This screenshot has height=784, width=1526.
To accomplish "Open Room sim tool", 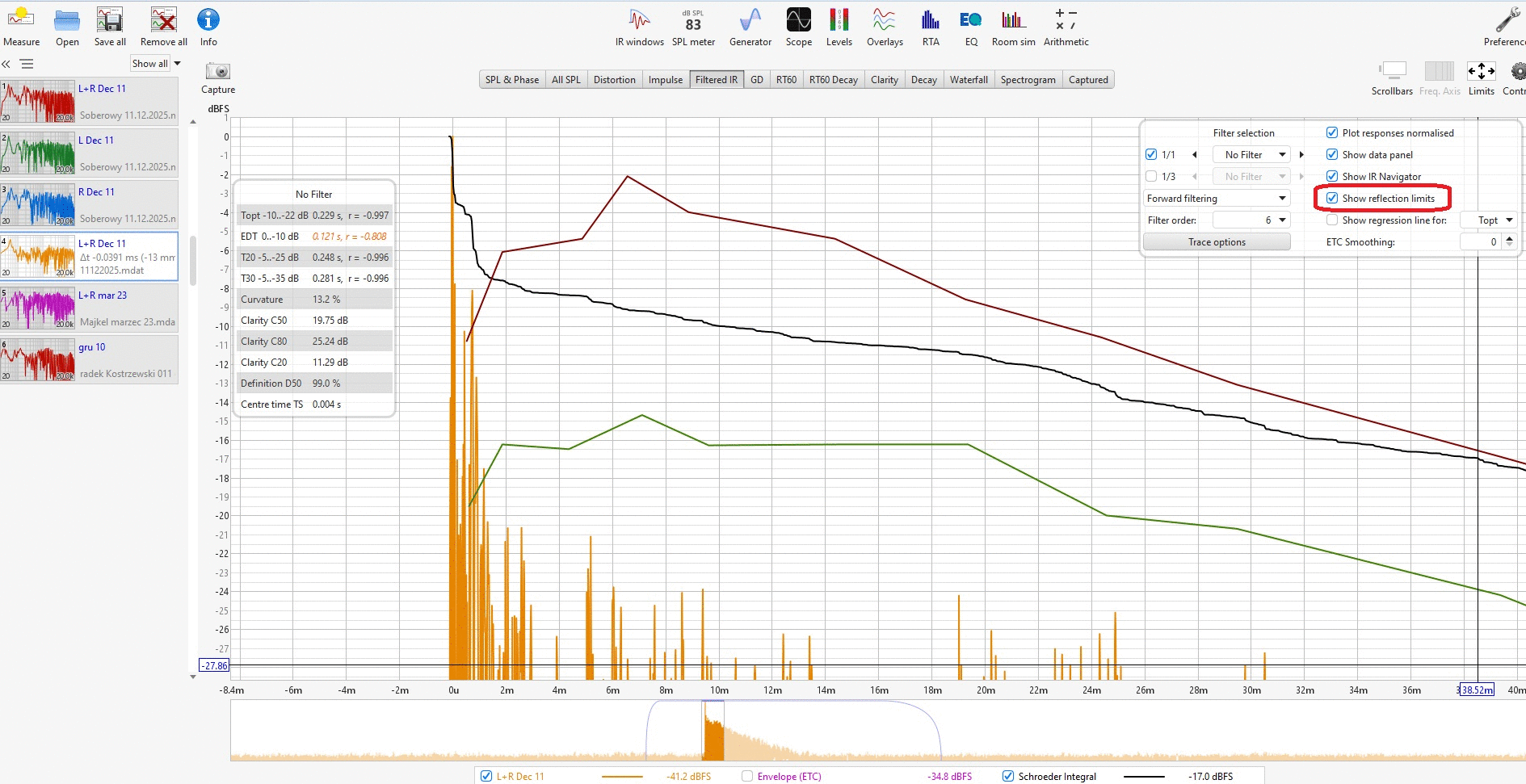I will pyautogui.click(x=1013, y=27).
